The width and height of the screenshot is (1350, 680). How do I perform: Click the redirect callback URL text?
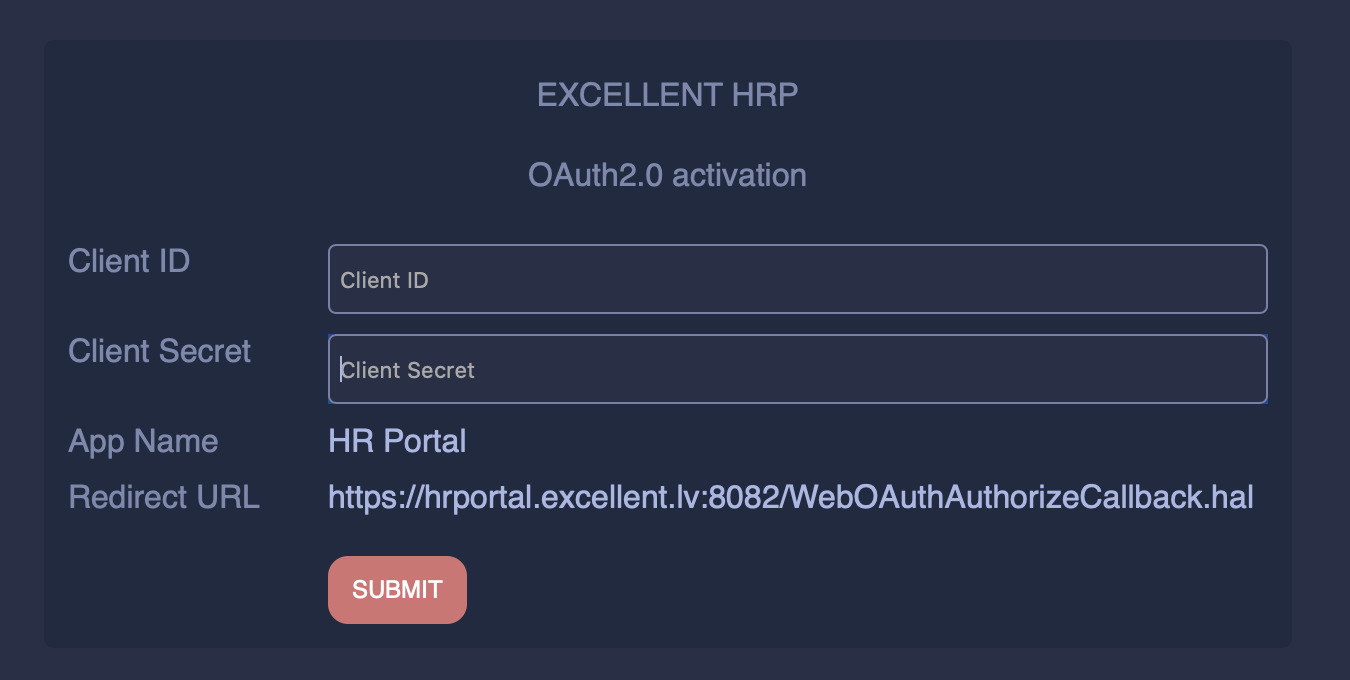click(x=790, y=497)
